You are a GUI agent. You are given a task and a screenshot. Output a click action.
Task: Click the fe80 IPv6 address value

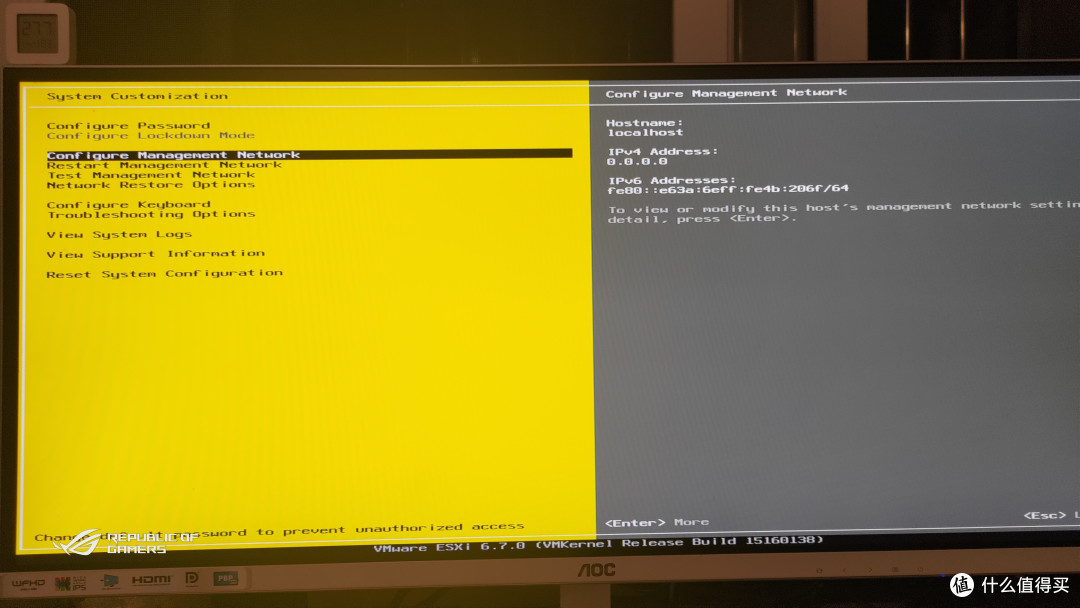pyautogui.click(x=727, y=189)
